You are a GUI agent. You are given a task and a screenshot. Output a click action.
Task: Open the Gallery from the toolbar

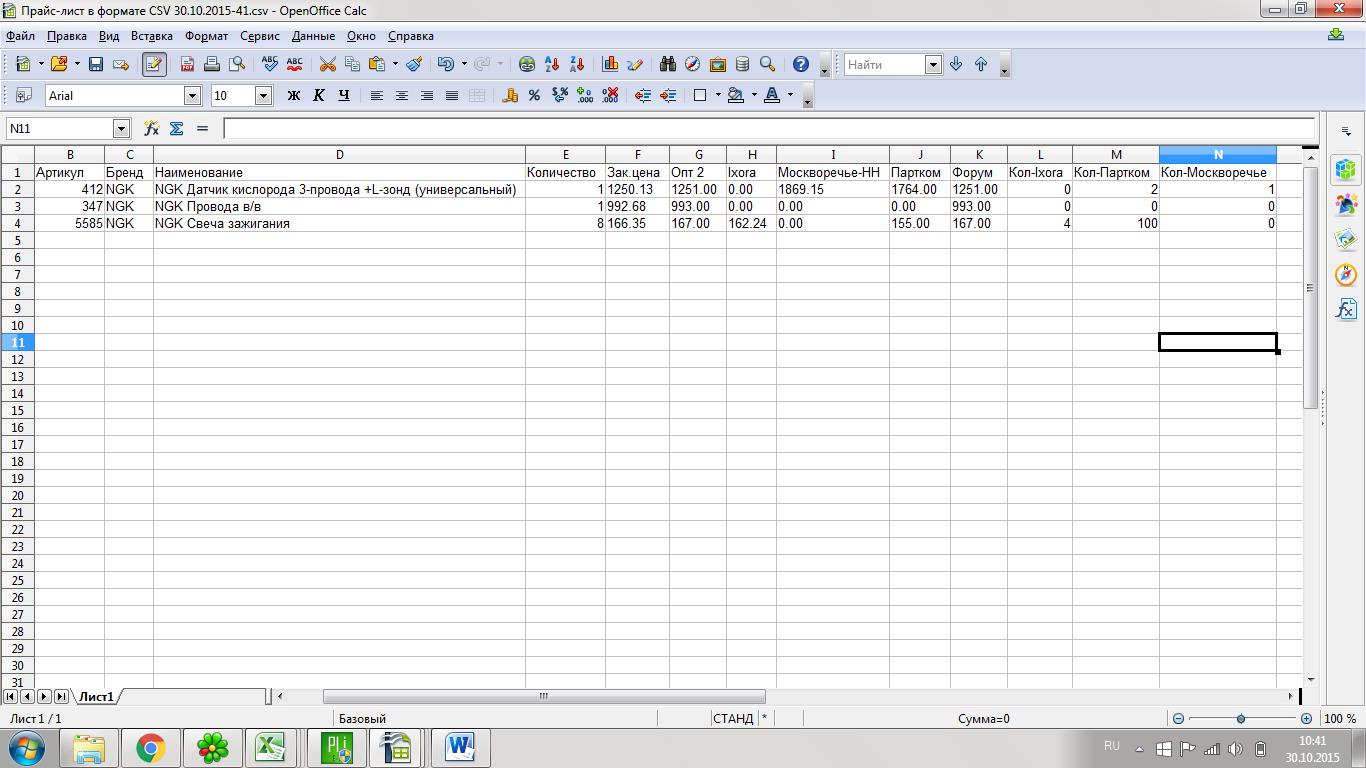pyautogui.click(x=718, y=64)
